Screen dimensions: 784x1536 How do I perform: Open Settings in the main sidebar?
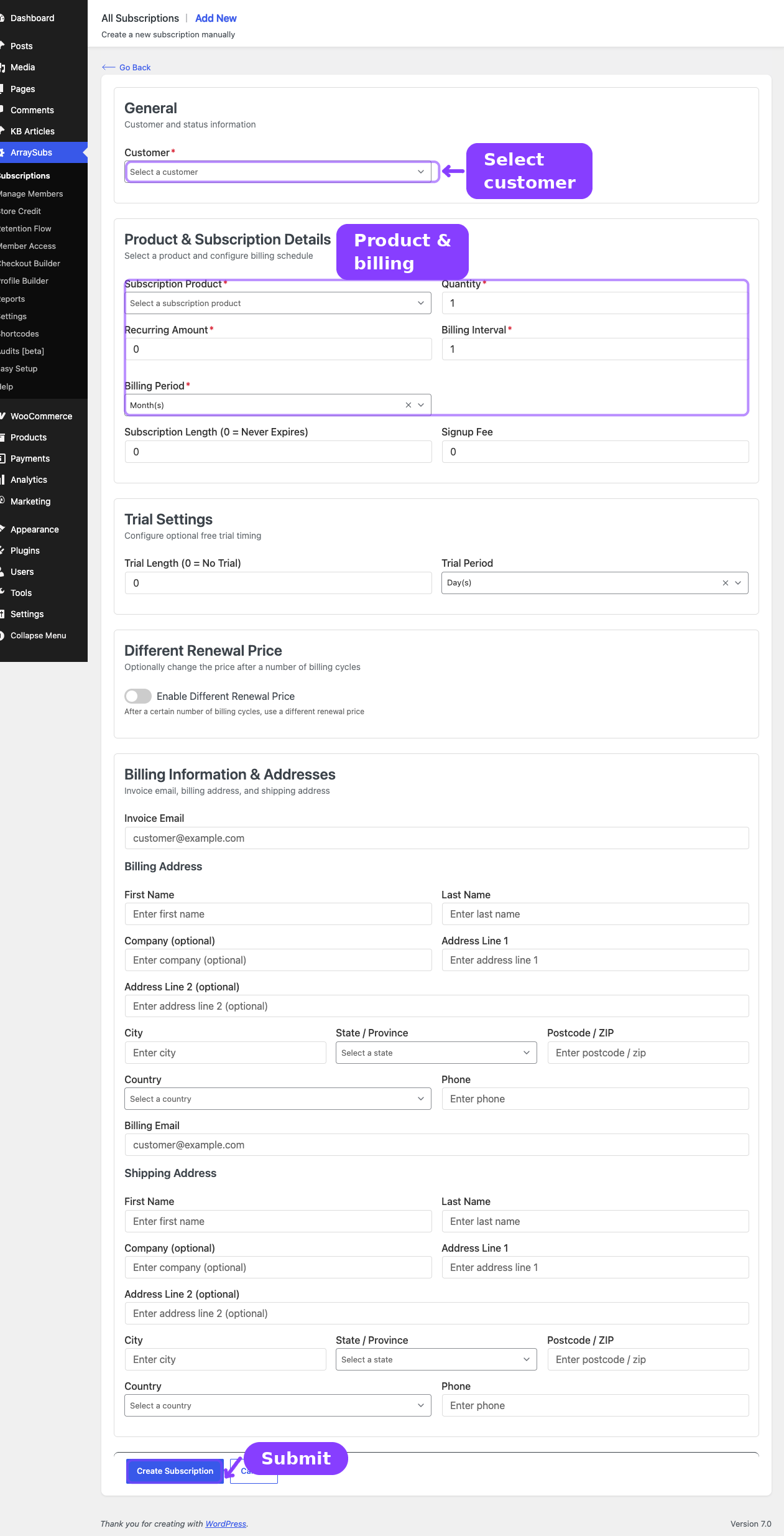[x=27, y=614]
